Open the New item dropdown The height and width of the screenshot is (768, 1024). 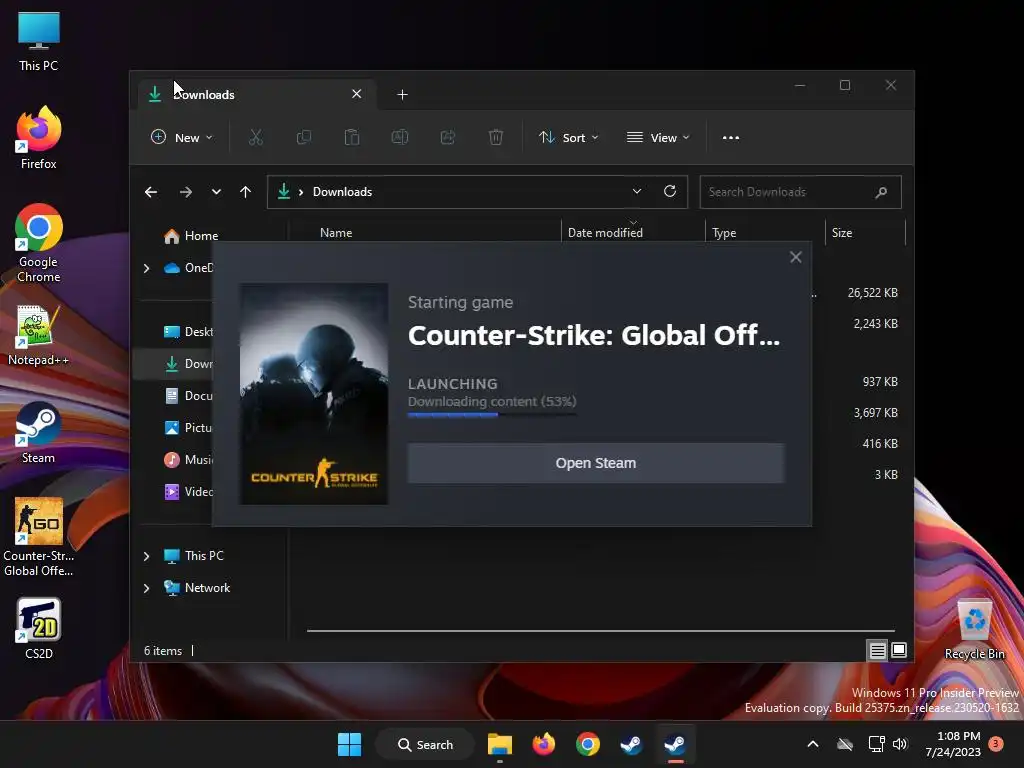pyautogui.click(x=182, y=138)
